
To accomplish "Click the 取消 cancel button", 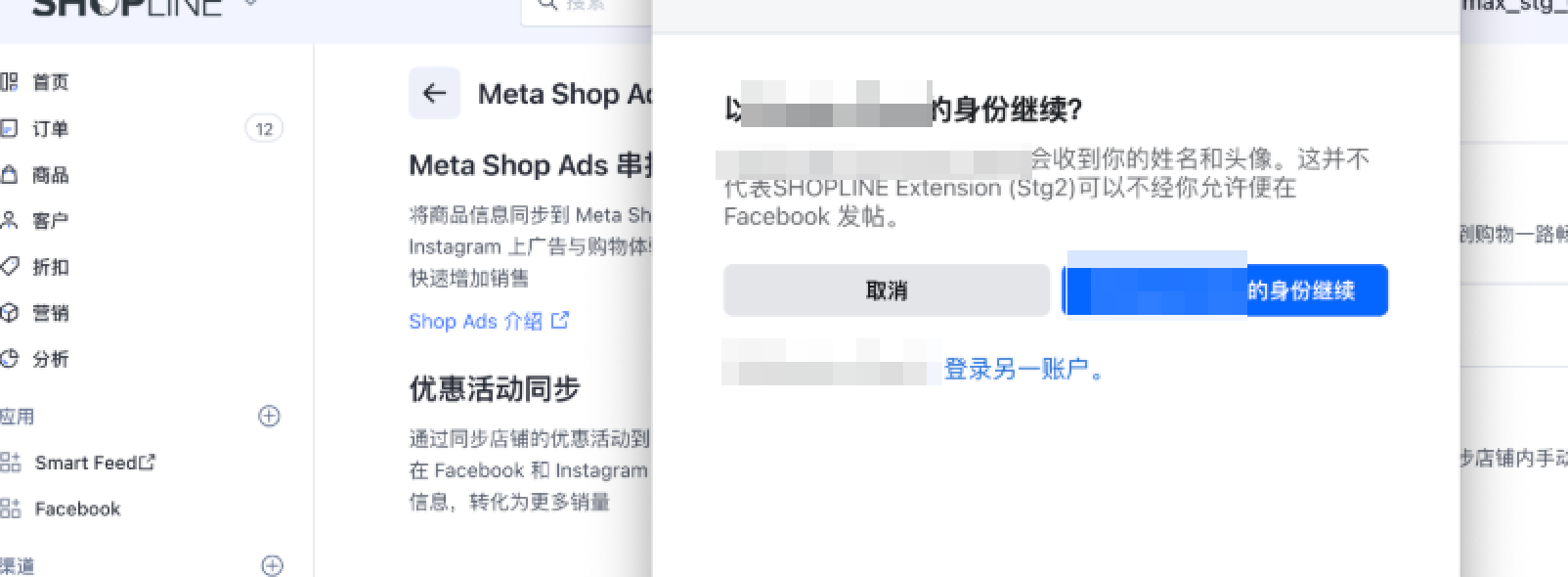I will 886,290.
